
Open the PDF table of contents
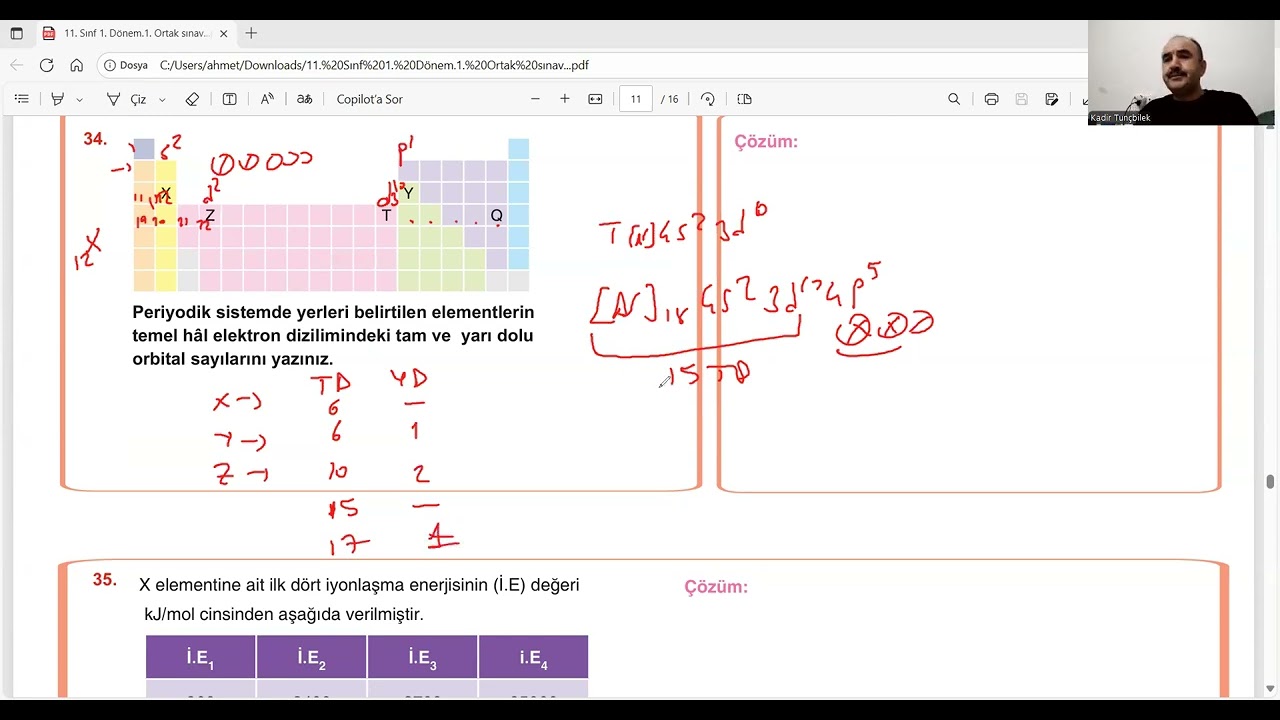[x=21, y=99]
